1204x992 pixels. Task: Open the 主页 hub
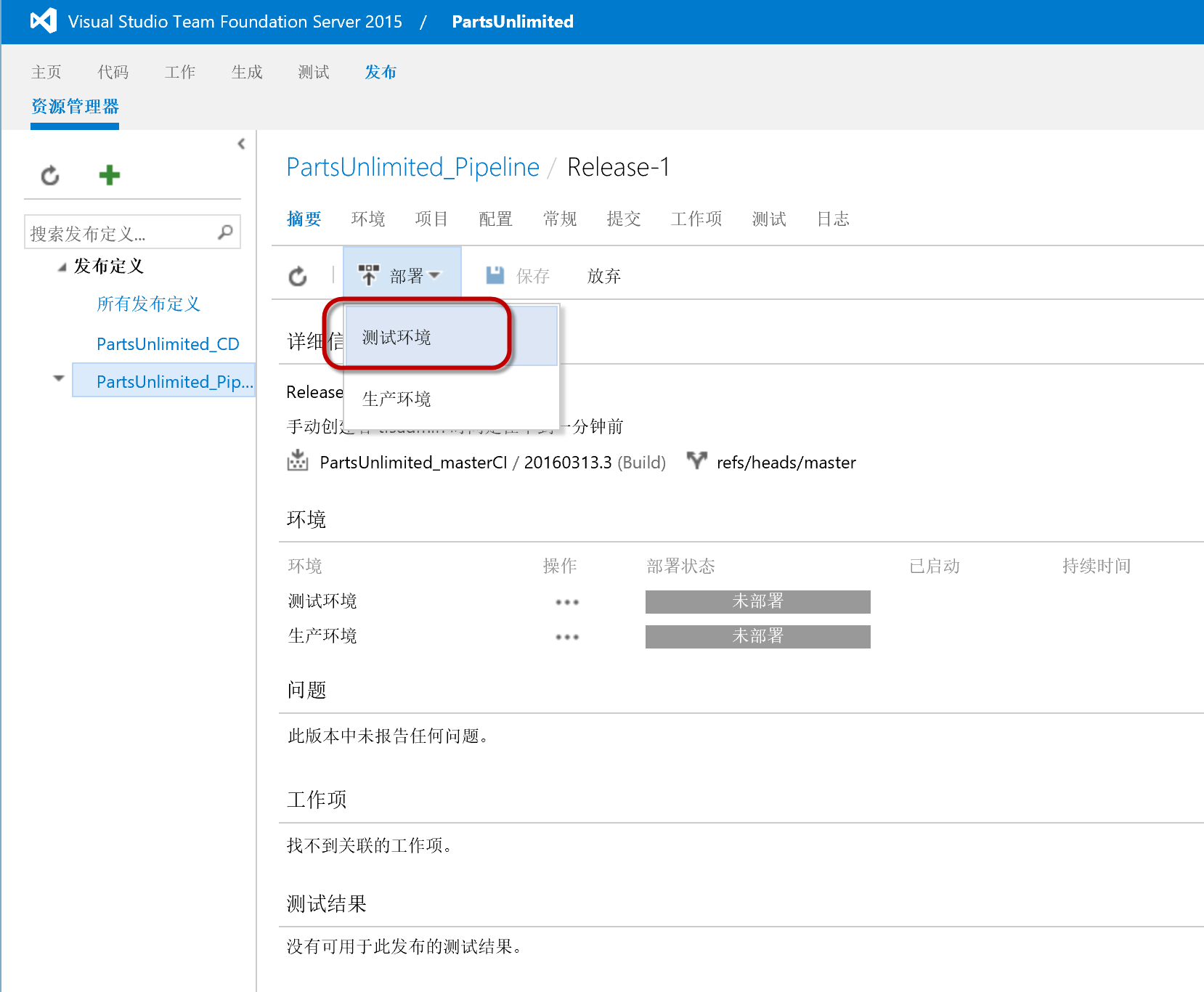tap(46, 72)
